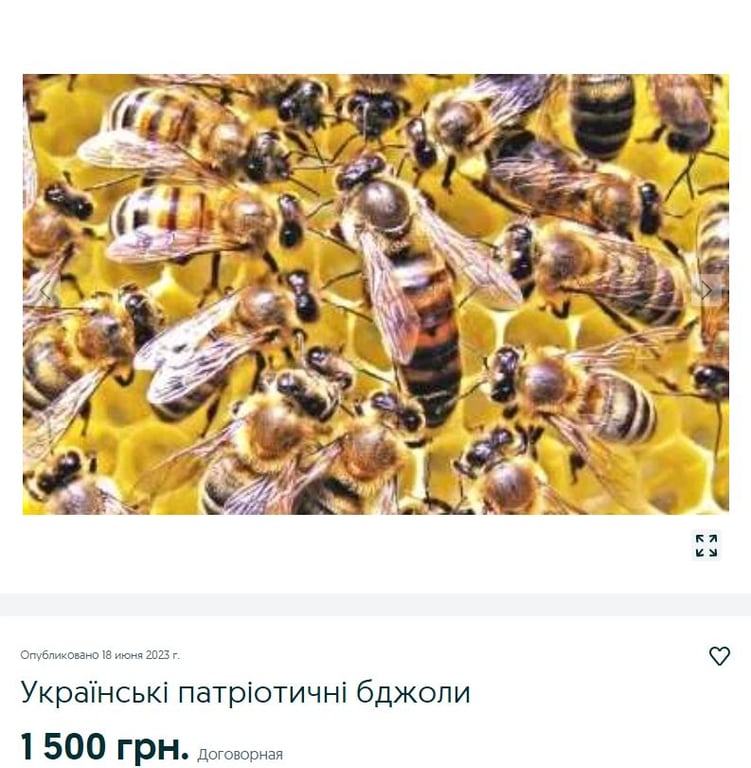The image size is (751, 768).
Task: Click the gray divider bar below gallery
Action: [375, 605]
